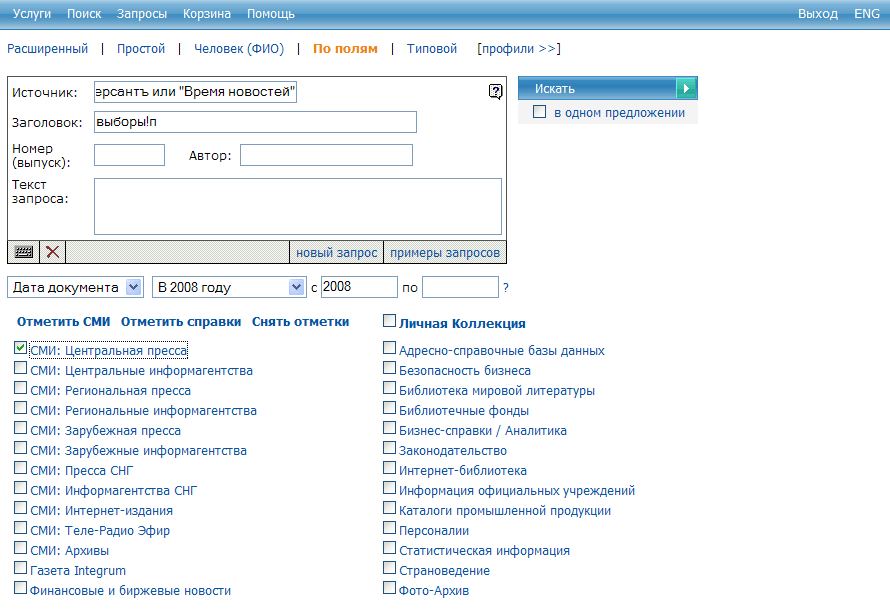Click the red X clear icon
The width and height of the screenshot is (890, 614).
click(53, 252)
